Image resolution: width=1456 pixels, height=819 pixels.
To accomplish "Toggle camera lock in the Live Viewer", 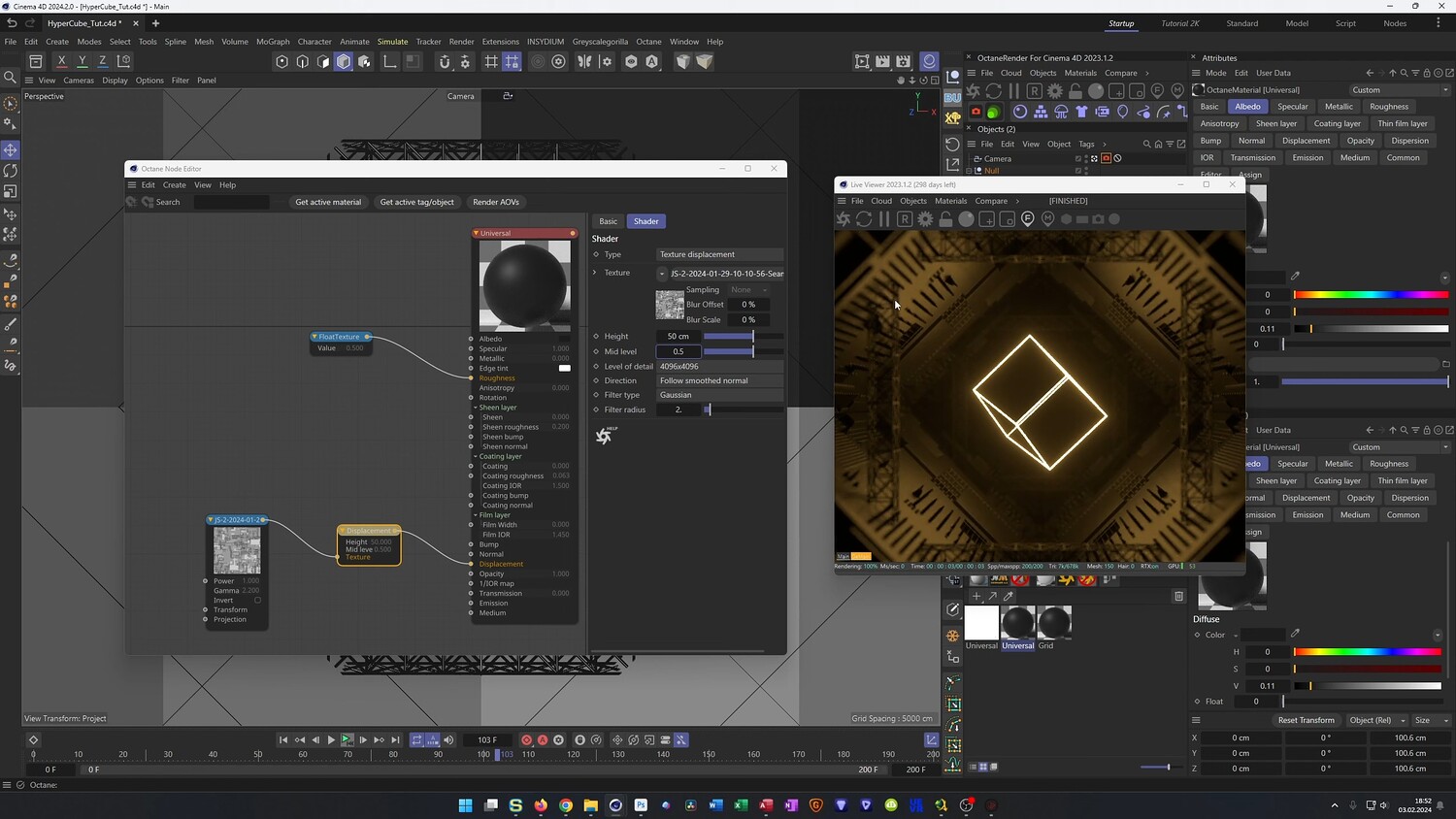I will point(945,219).
